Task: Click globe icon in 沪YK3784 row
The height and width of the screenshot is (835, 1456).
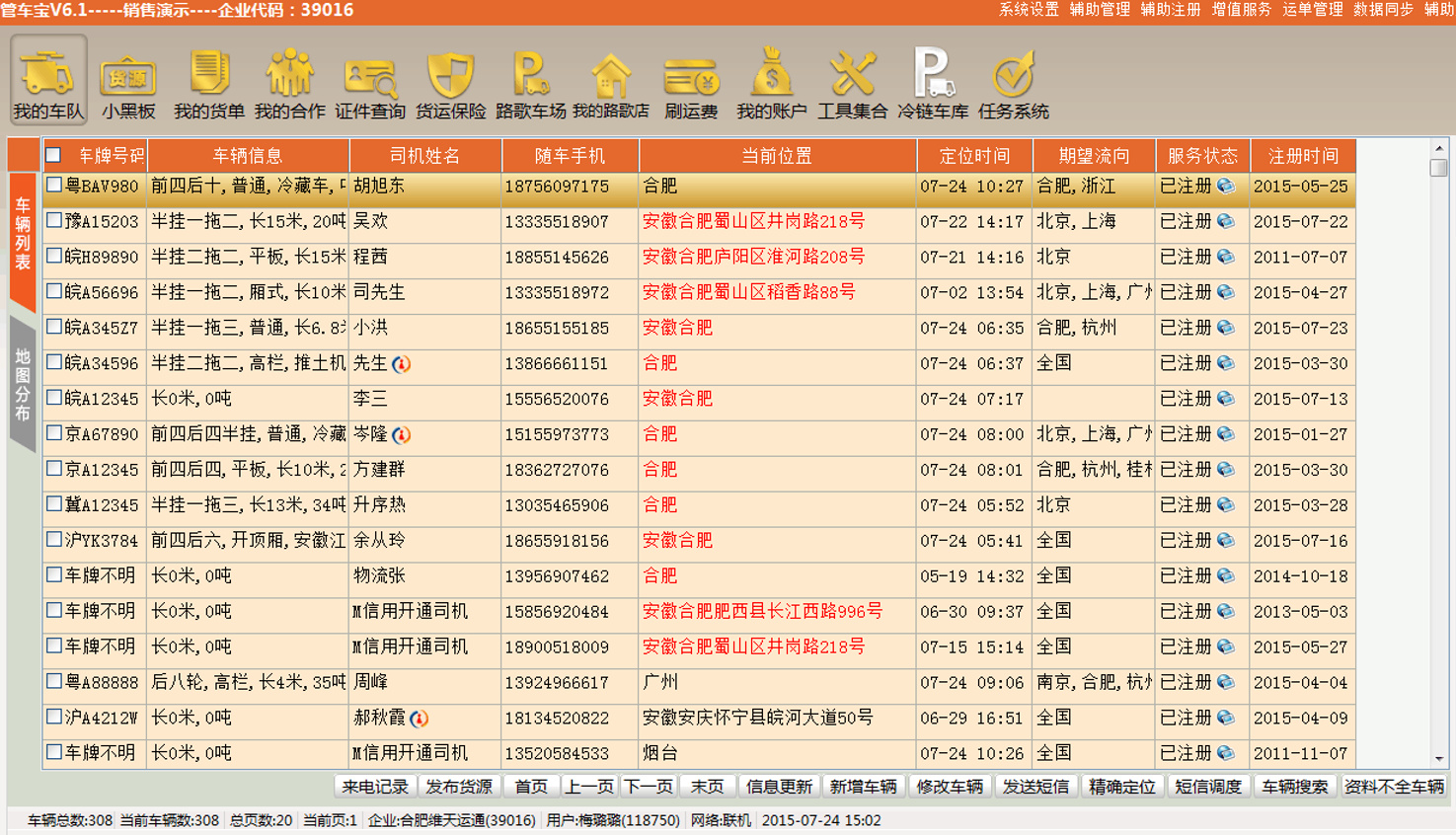Action: coord(1225,540)
